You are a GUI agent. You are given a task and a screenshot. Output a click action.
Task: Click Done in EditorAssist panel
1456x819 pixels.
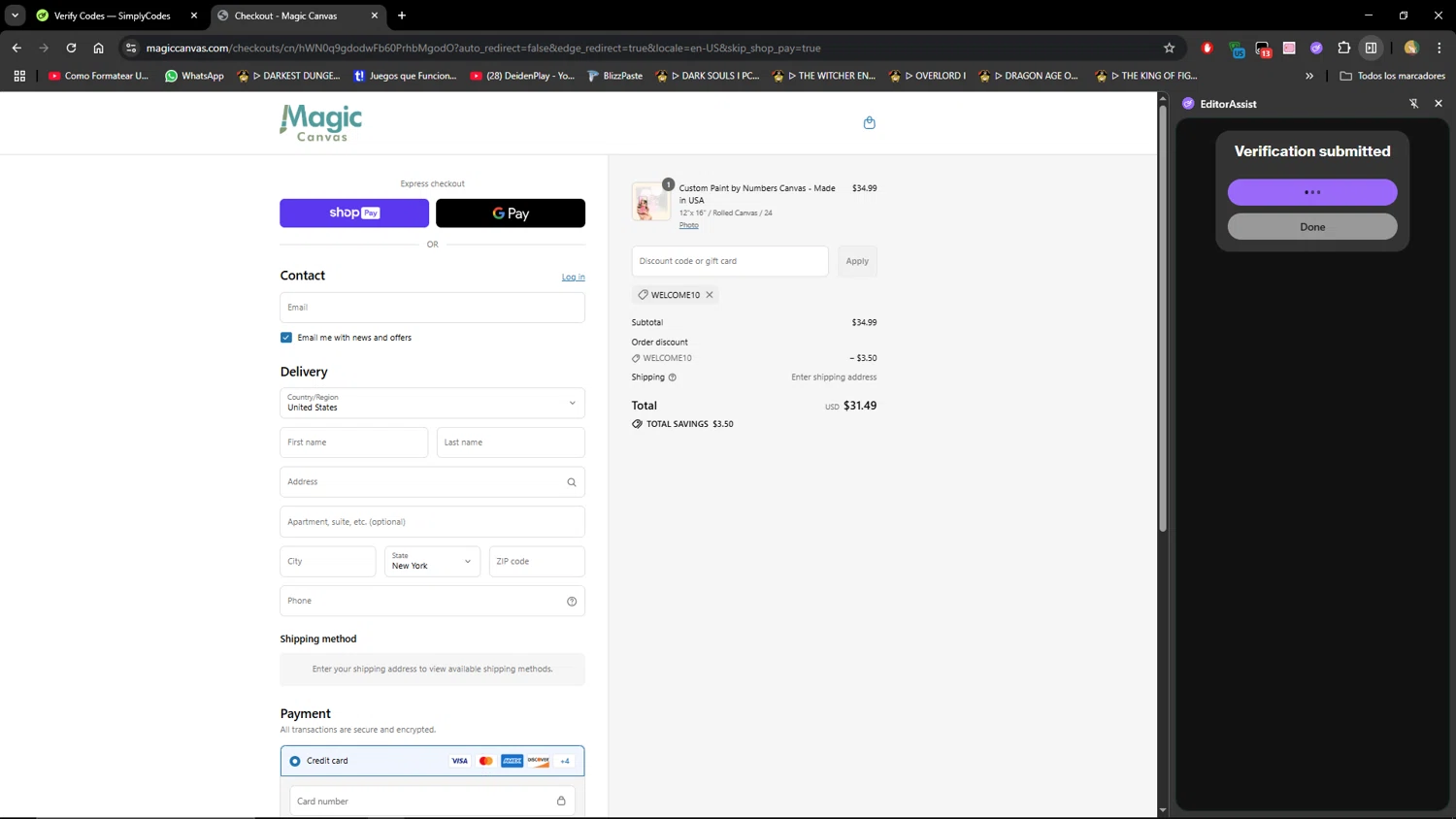1312,227
